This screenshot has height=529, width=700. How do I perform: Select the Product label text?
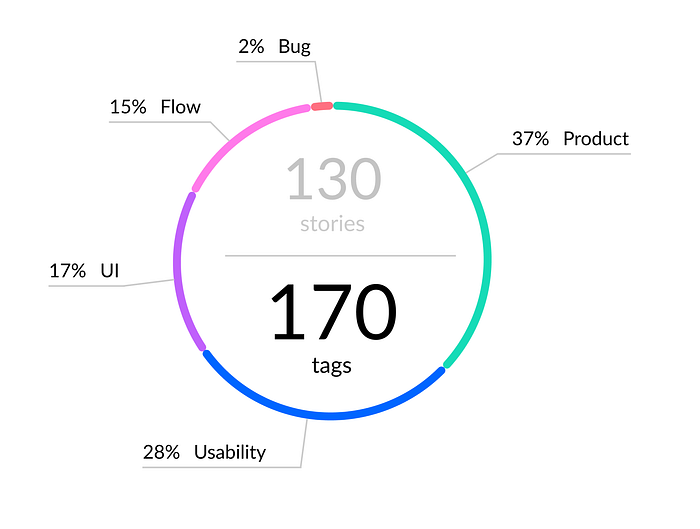(596, 139)
